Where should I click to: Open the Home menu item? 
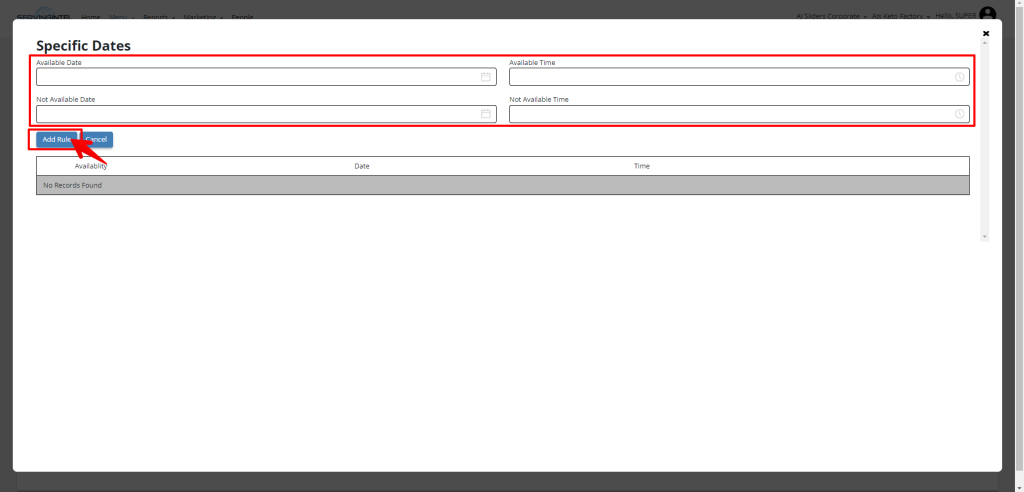90,17
